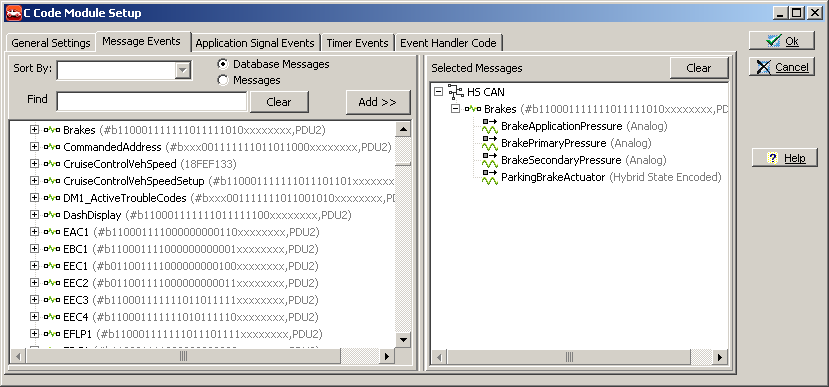Expand the Brakes node in the database list
This screenshot has width=829, height=387.
pos(35,130)
